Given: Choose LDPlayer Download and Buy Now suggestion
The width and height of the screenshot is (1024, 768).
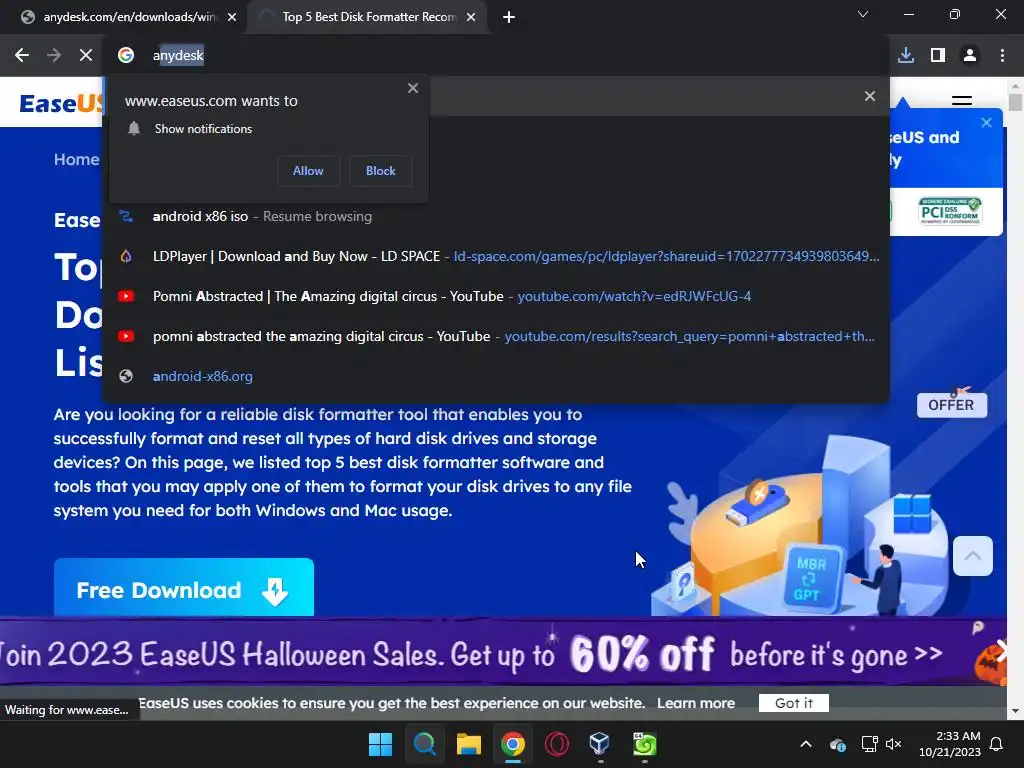Looking at the screenshot, I should click(x=496, y=257).
